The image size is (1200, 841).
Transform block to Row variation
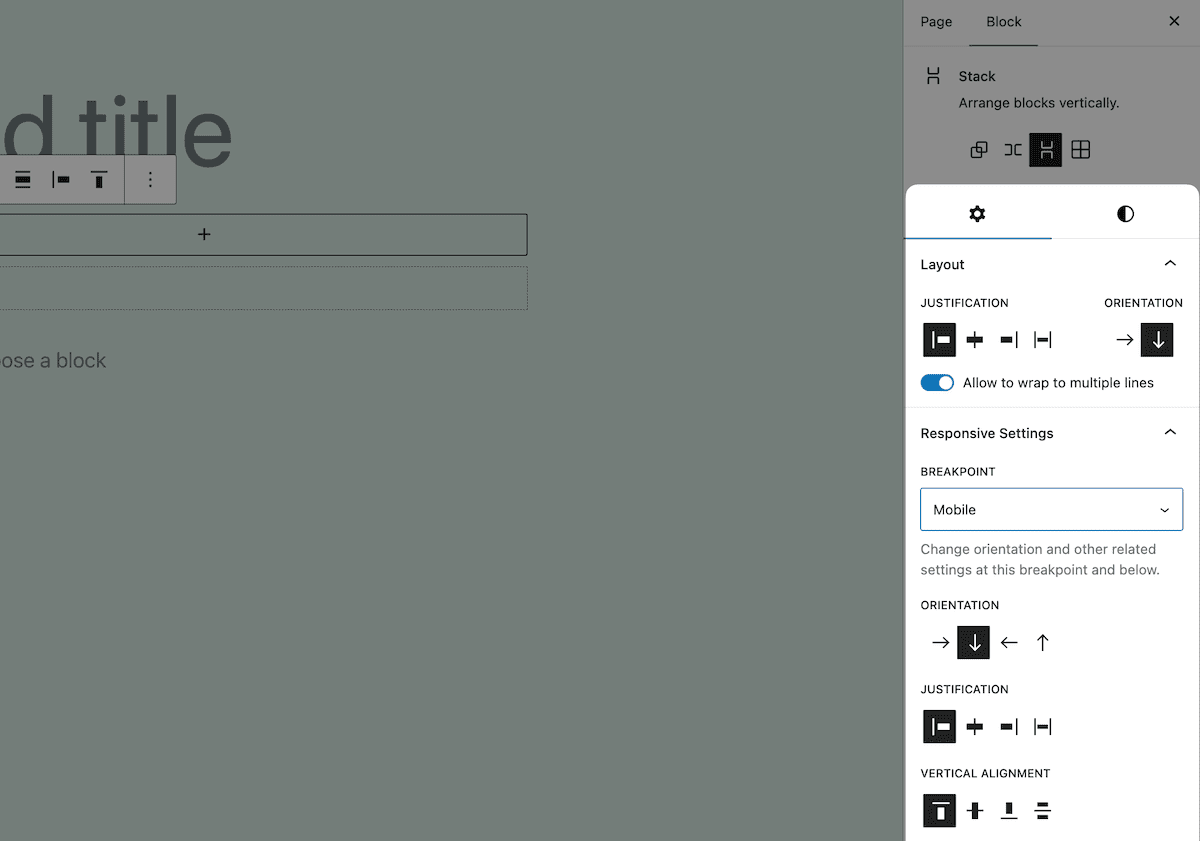point(1013,150)
